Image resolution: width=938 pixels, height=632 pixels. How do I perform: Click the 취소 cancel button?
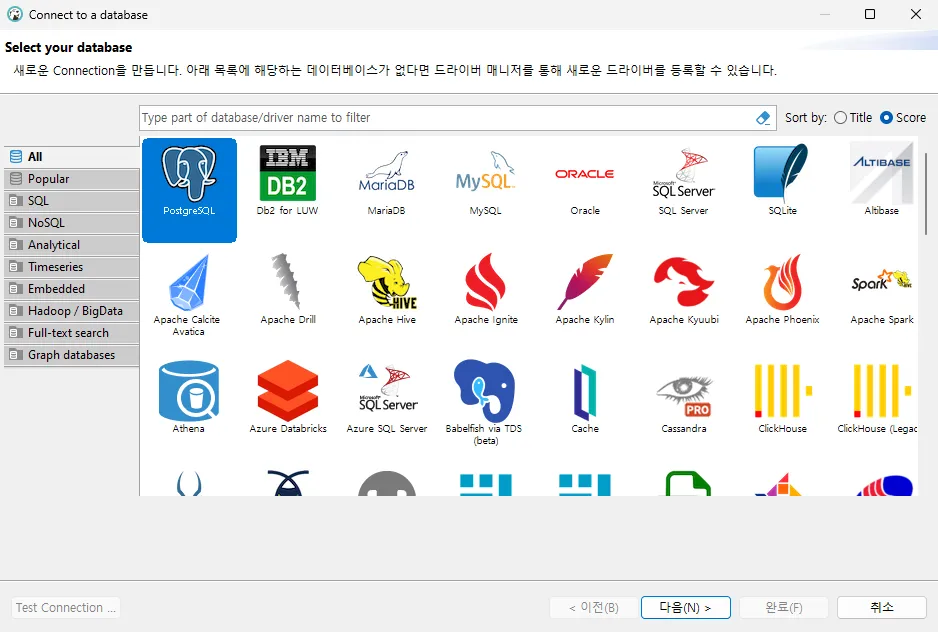(x=880, y=607)
